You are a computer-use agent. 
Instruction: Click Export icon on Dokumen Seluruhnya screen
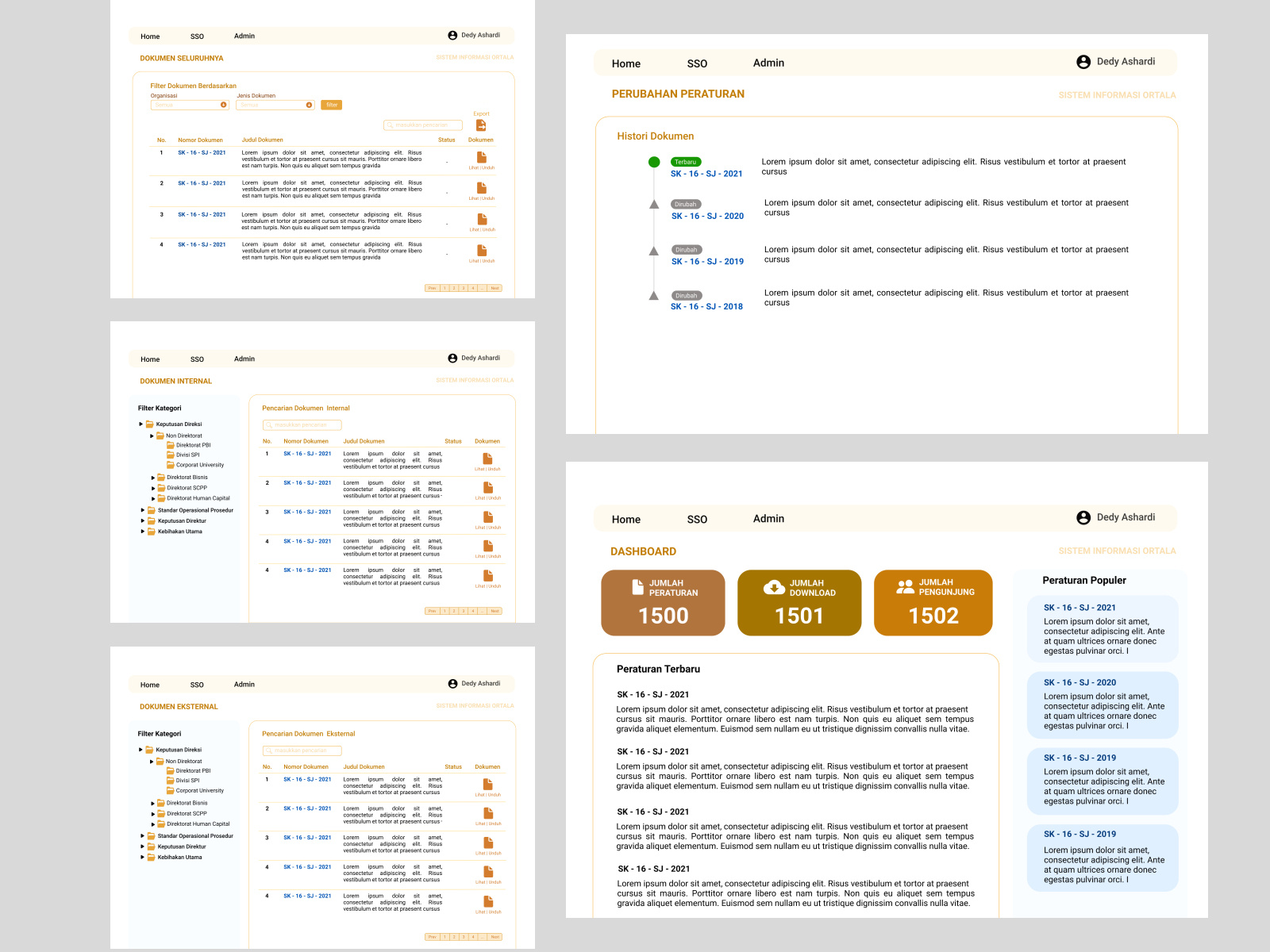[481, 125]
